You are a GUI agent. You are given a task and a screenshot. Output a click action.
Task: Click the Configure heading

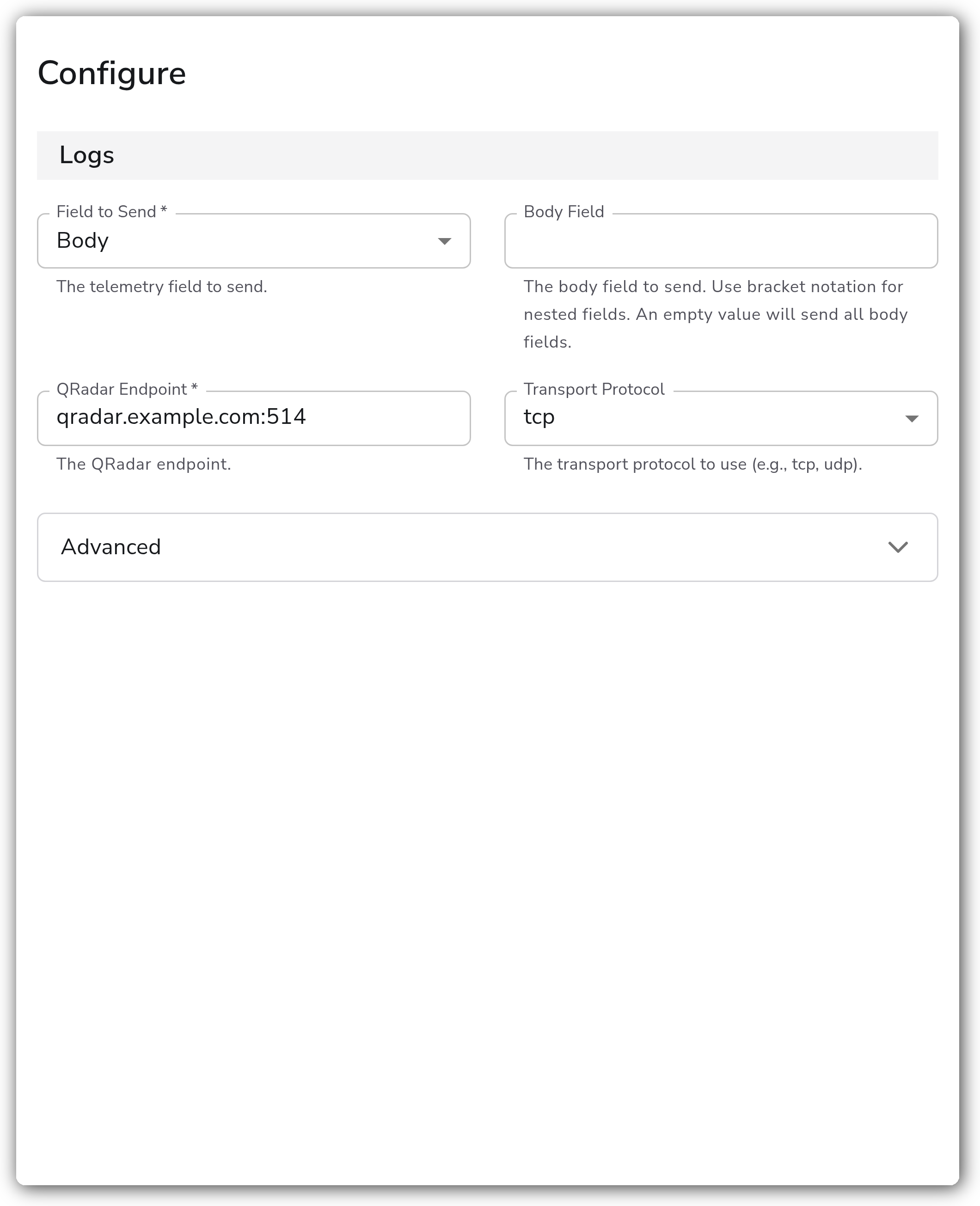(x=112, y=73)
